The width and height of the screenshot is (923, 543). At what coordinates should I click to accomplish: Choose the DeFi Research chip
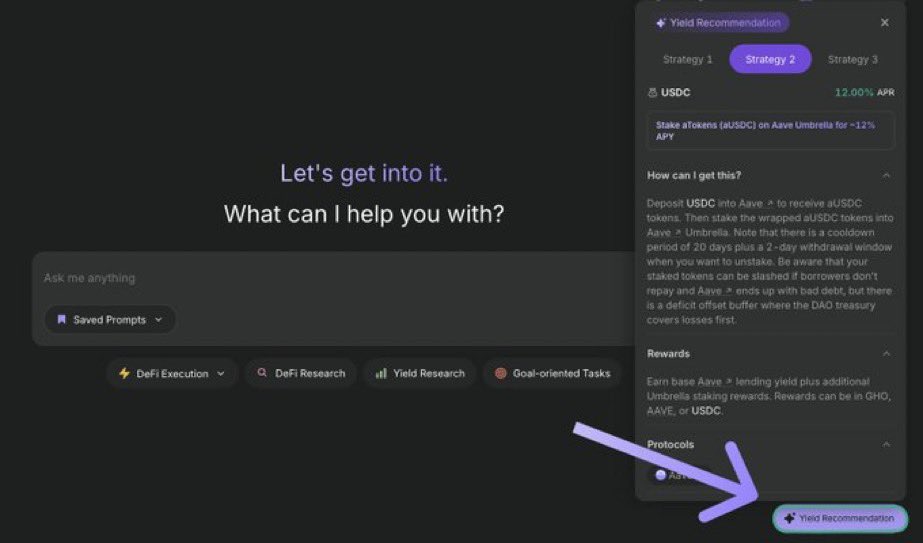301,373
